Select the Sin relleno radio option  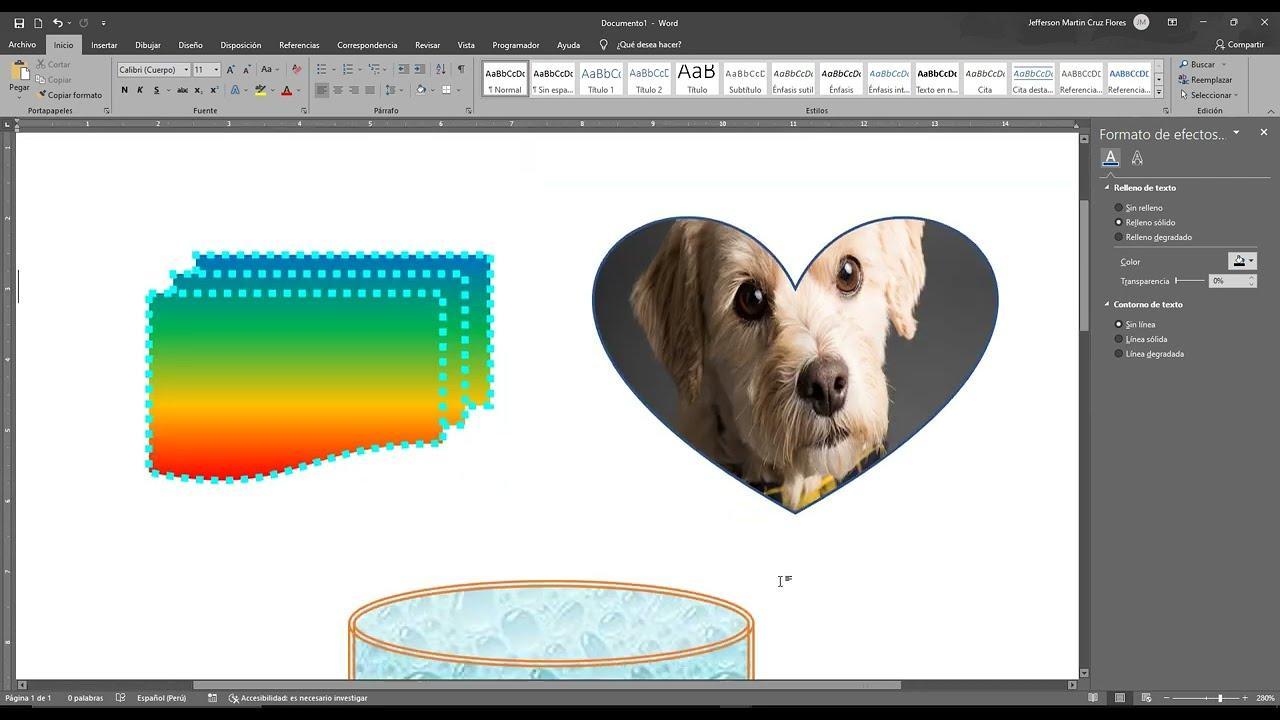click(1119, 208)
